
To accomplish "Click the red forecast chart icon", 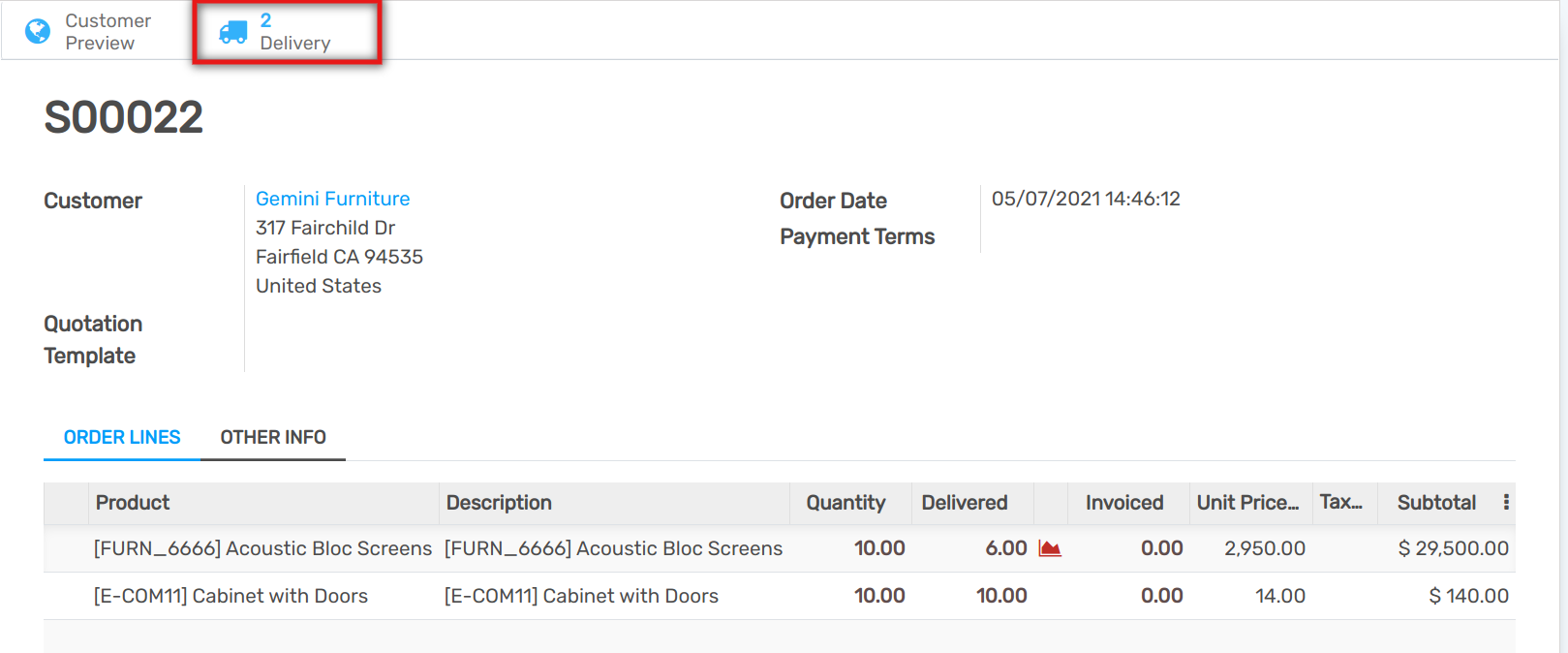I will (x=1050, y=548).
